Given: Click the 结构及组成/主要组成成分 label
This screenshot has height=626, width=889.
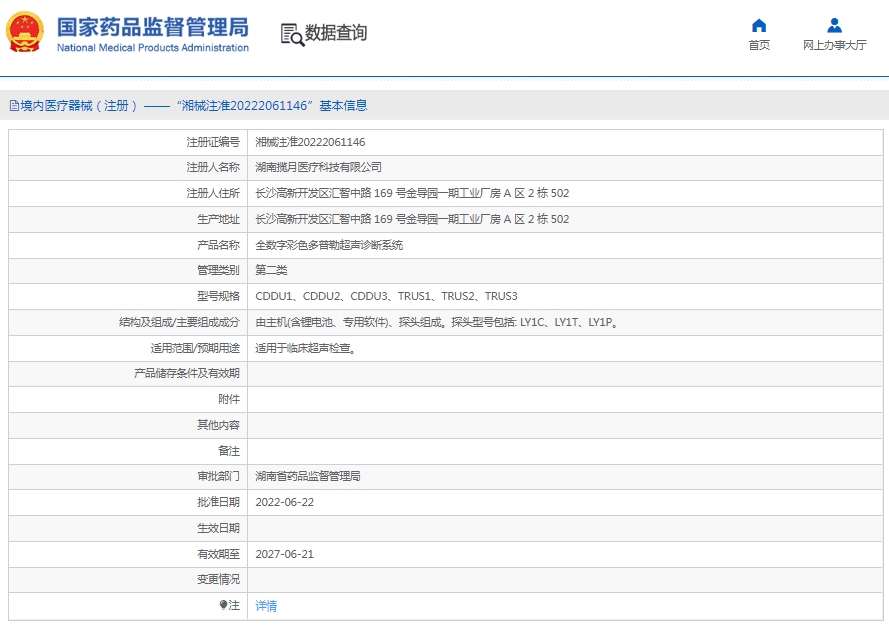Looking at the screenshot, I should (x=179, y=322).
